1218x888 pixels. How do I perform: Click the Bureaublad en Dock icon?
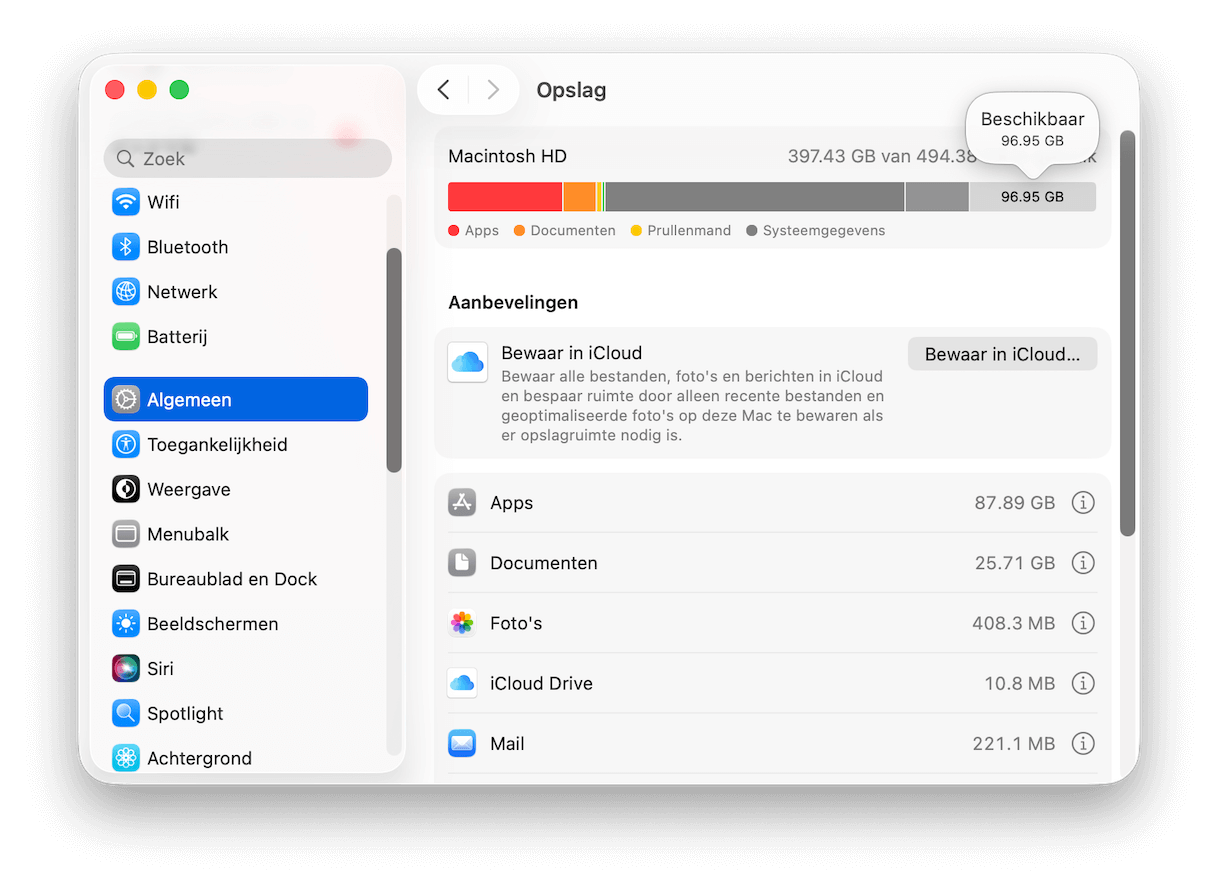(126, 579)
